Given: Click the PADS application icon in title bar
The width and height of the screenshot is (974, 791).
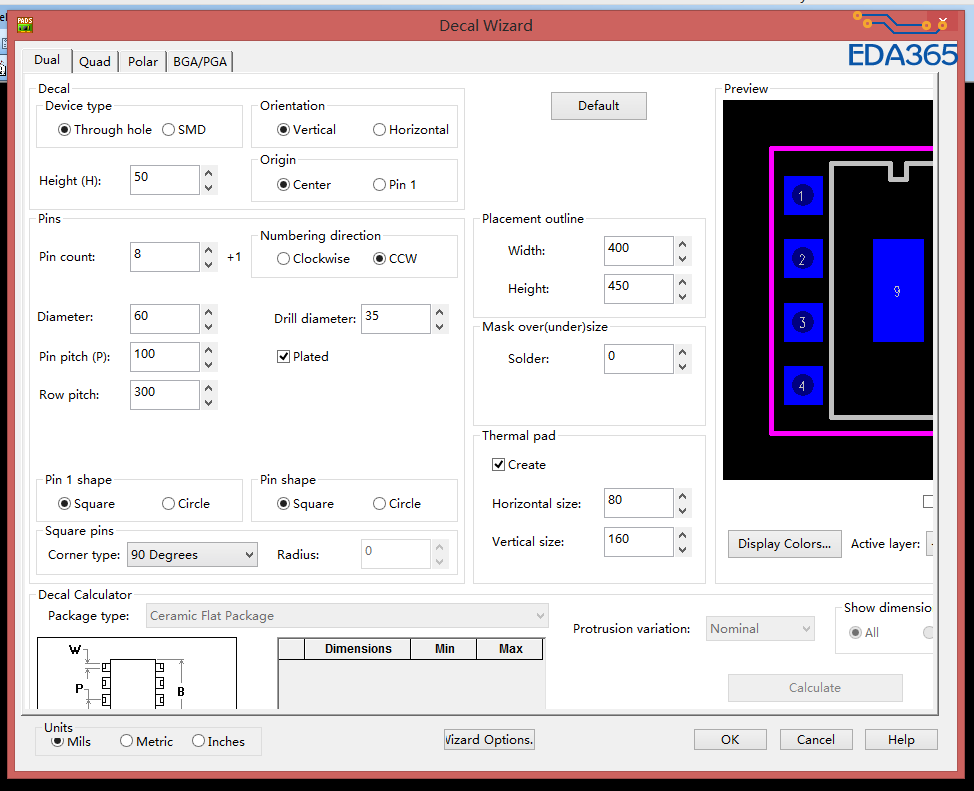Looking at the screenshot, I should pyautogui.click(x=25, y=24).
